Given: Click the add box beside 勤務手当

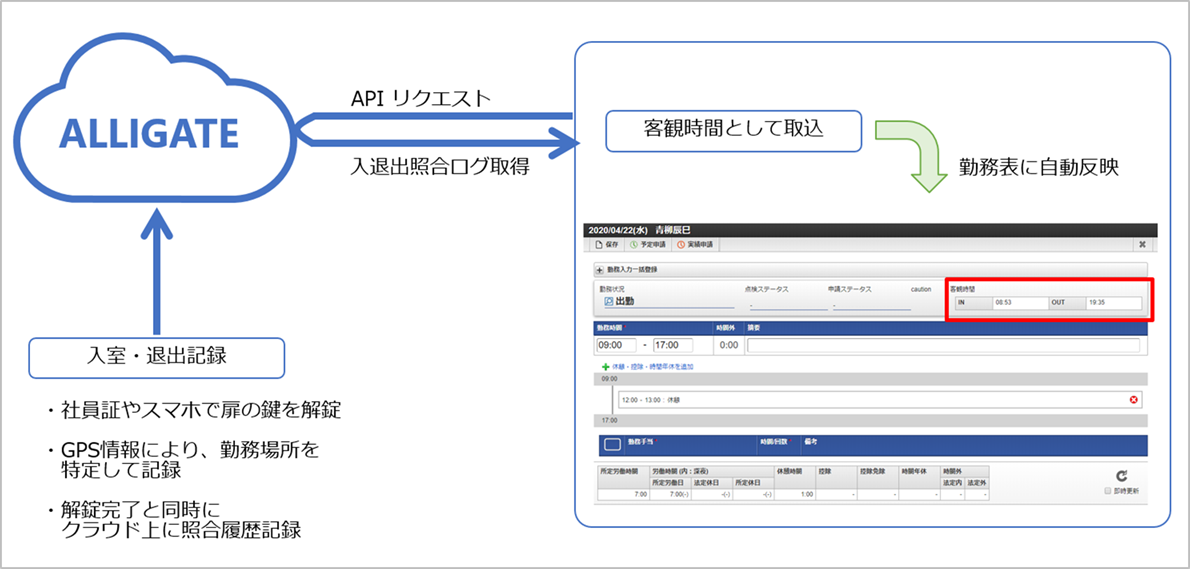Looking at the screenshot, I should [612, 444].
